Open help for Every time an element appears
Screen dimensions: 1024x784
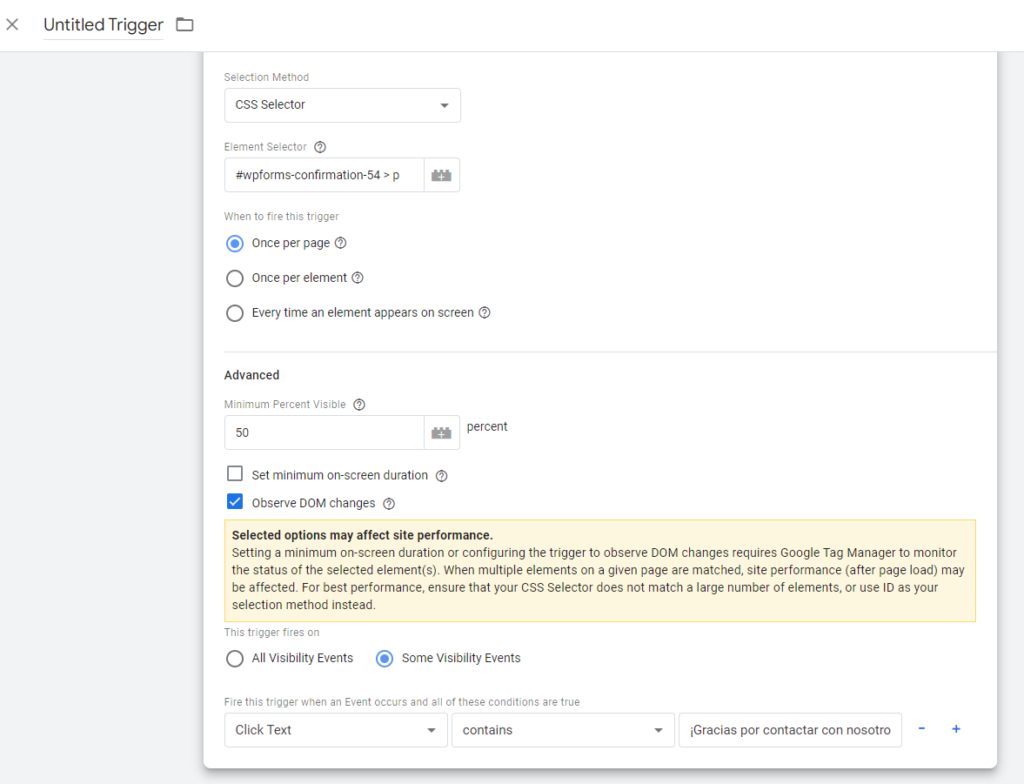484,313
